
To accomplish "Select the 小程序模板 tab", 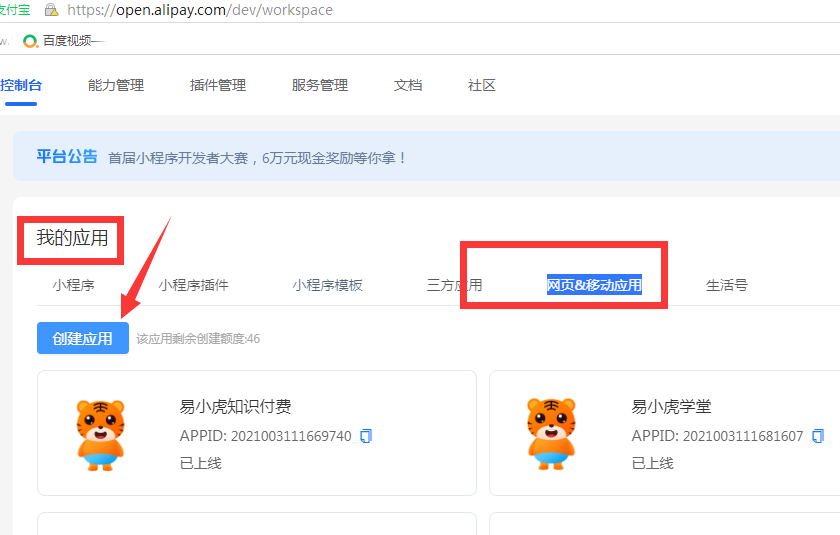I will [x=327, y=285].
